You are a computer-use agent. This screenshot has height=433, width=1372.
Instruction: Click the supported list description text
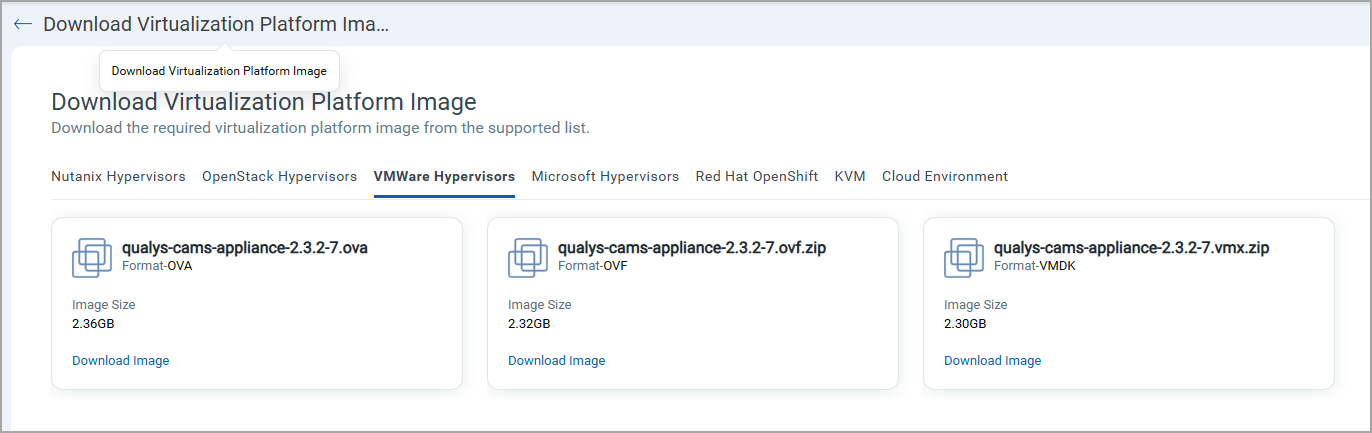tap(320, 128)
